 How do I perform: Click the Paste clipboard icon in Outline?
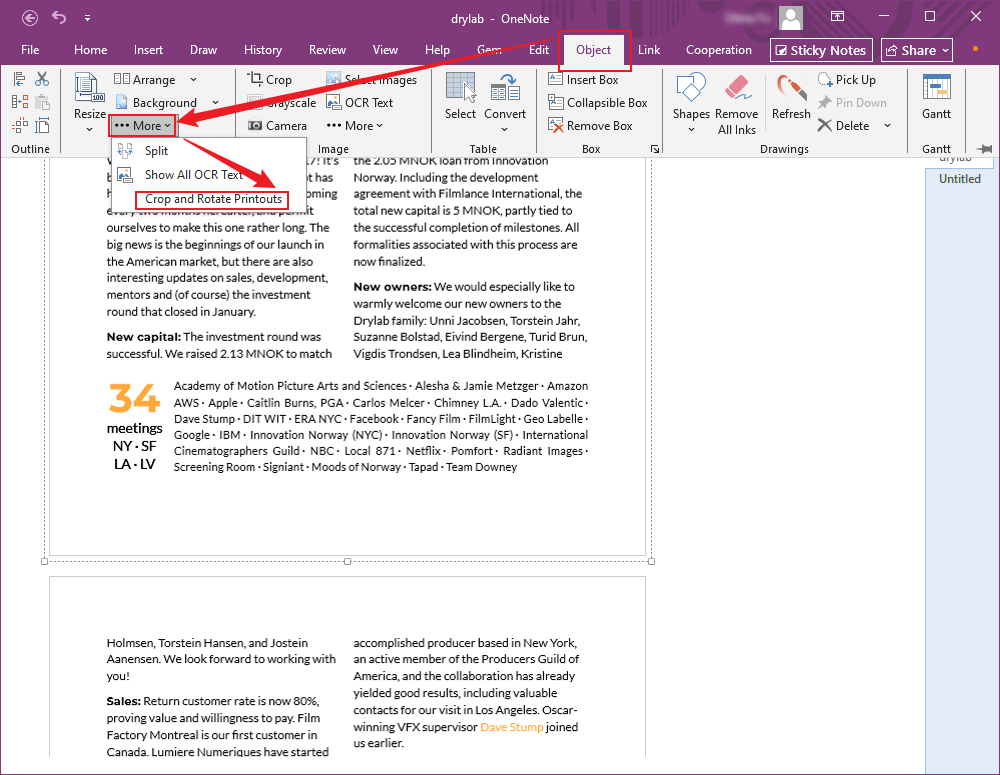pos(42,102)
